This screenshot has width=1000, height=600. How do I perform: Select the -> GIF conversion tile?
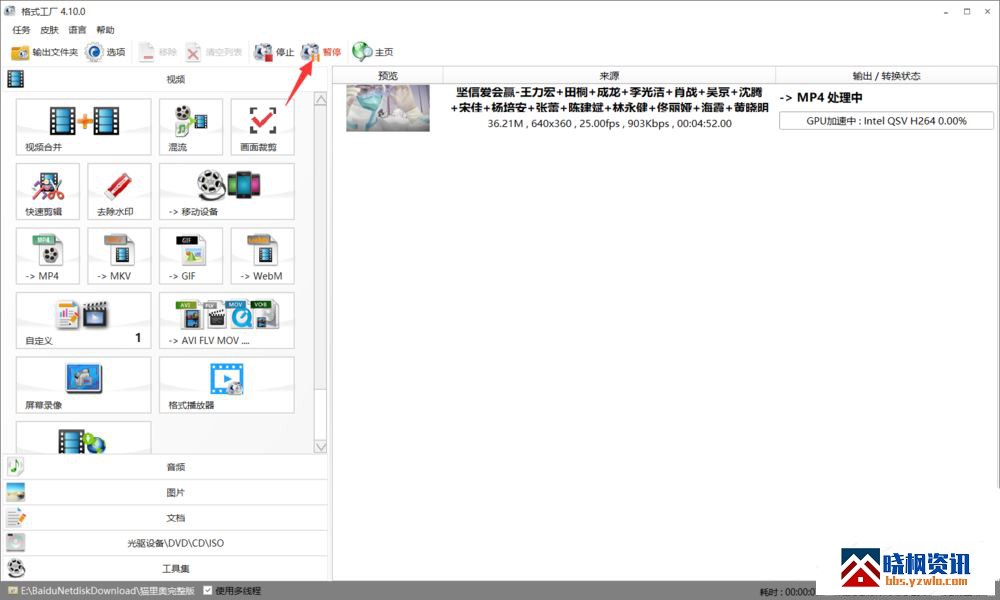(191, 256)
